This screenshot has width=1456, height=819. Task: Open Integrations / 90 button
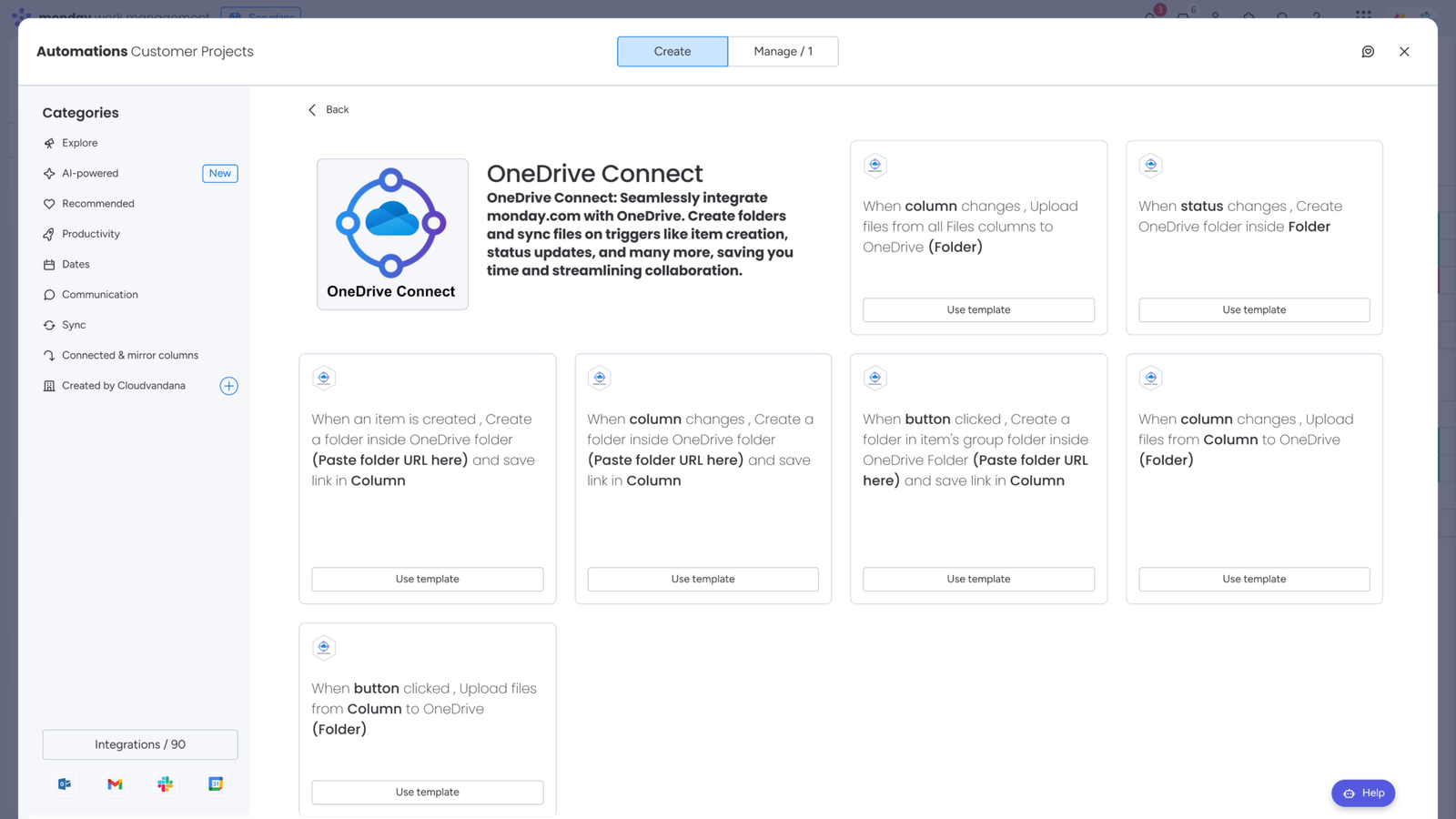(x=140, y=744)
